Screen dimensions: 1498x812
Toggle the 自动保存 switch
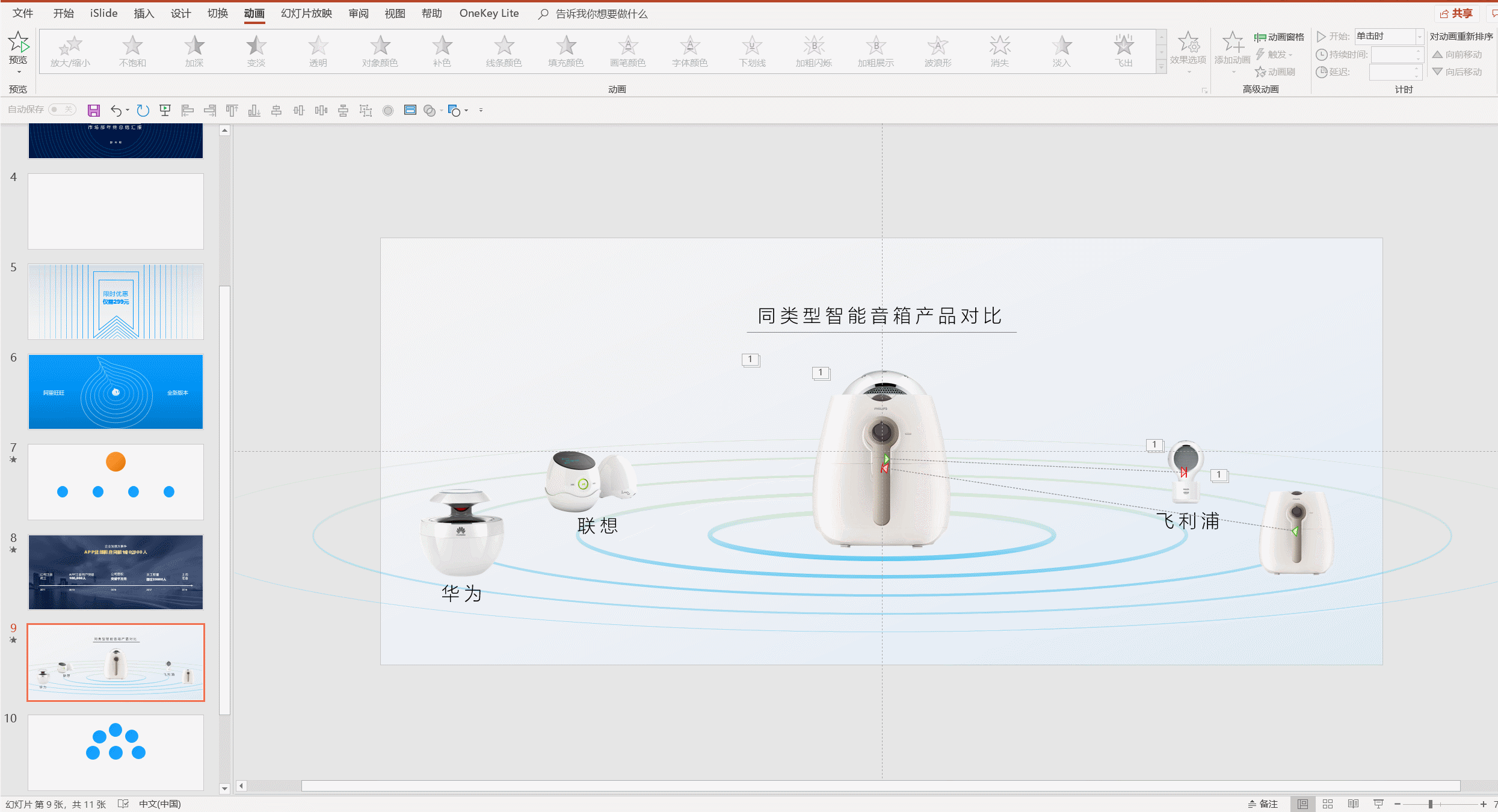click(x=63, y=109)
